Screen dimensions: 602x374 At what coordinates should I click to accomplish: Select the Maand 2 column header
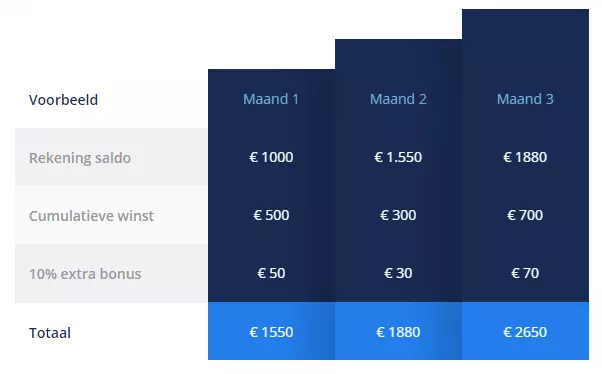398,99
